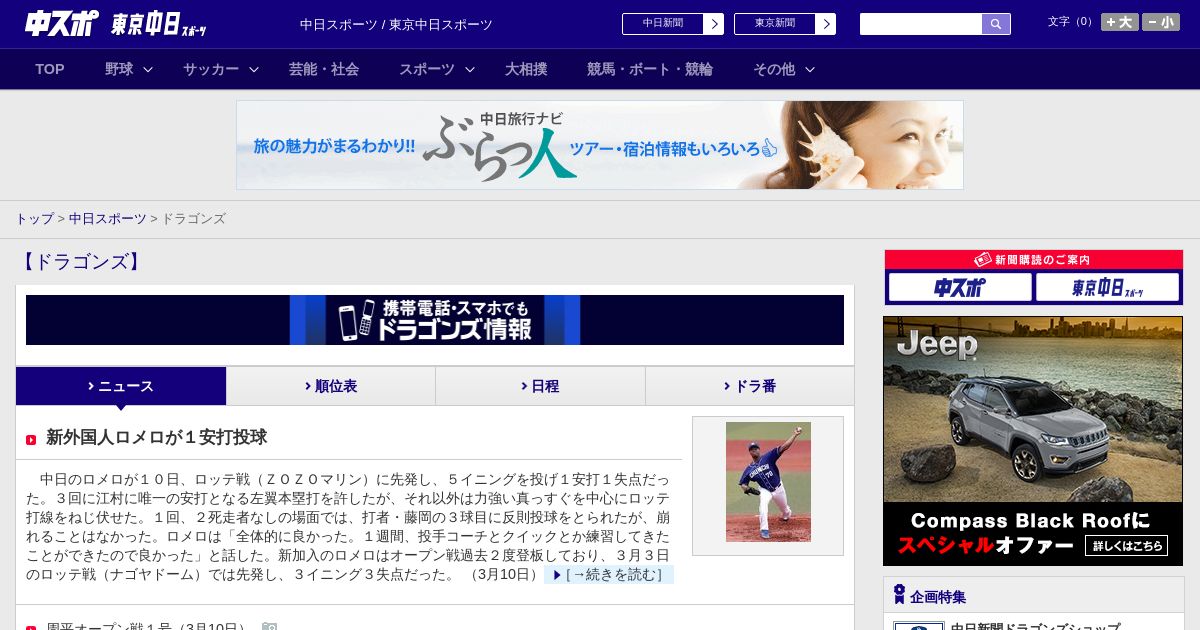The width and height of the screenshot is (1200, 630).
Task: Open the Jeep Compass advertisement image
Action: [x=1033, y=441]
